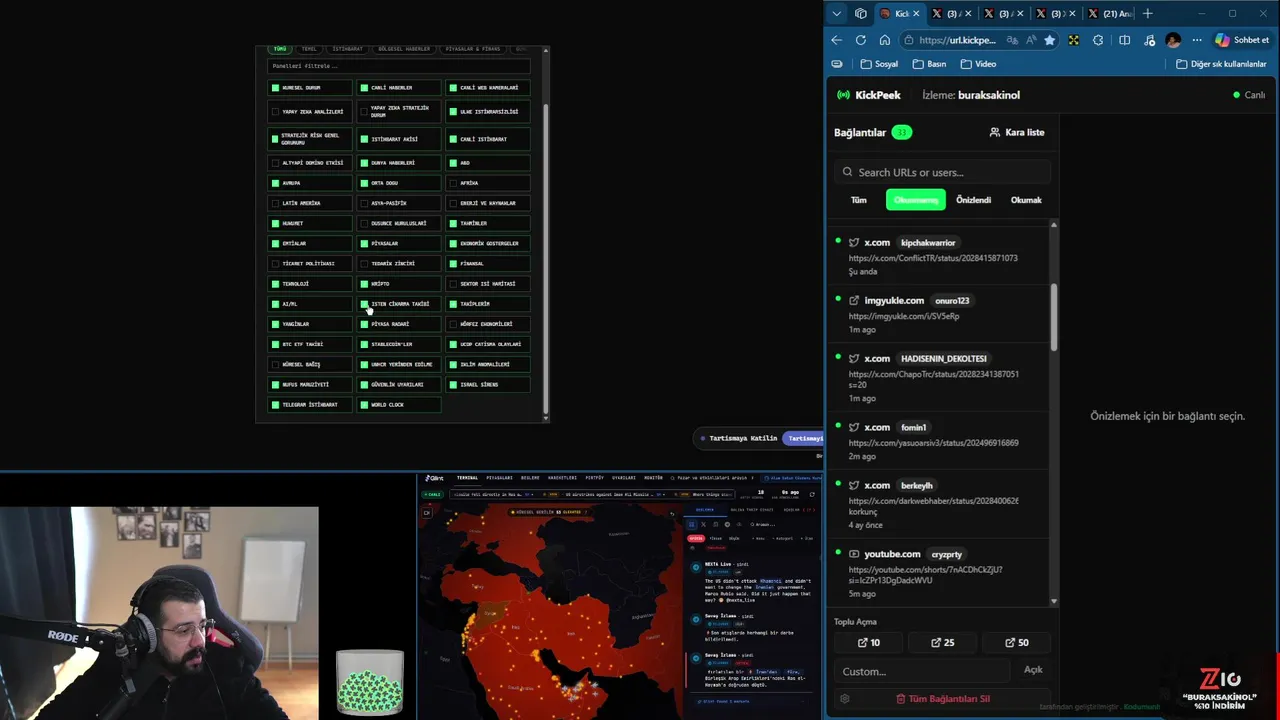
Task: Enable ALTYAPI DOMİNO ETKİSİ checkbox
Action: (275, 163)
